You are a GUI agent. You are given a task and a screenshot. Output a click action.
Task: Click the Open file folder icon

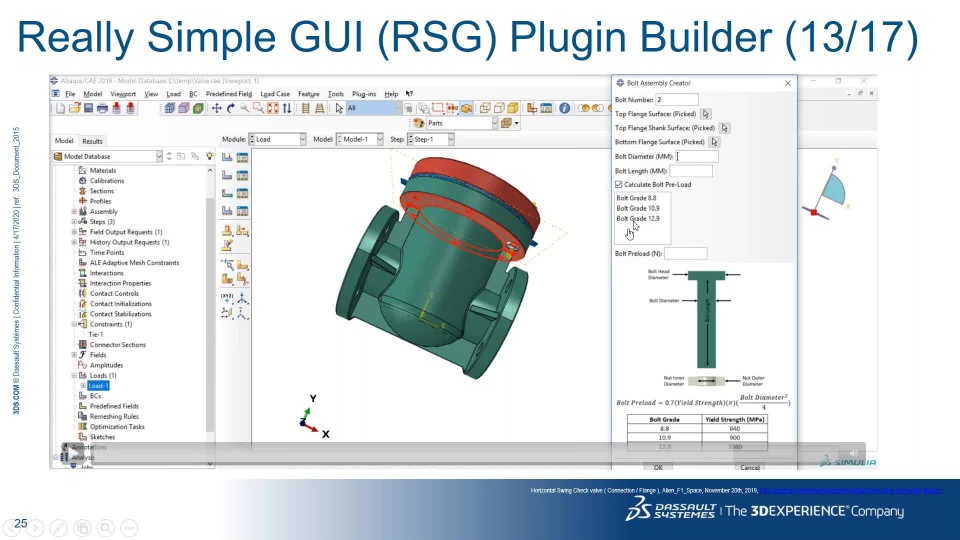pos(74,108)
